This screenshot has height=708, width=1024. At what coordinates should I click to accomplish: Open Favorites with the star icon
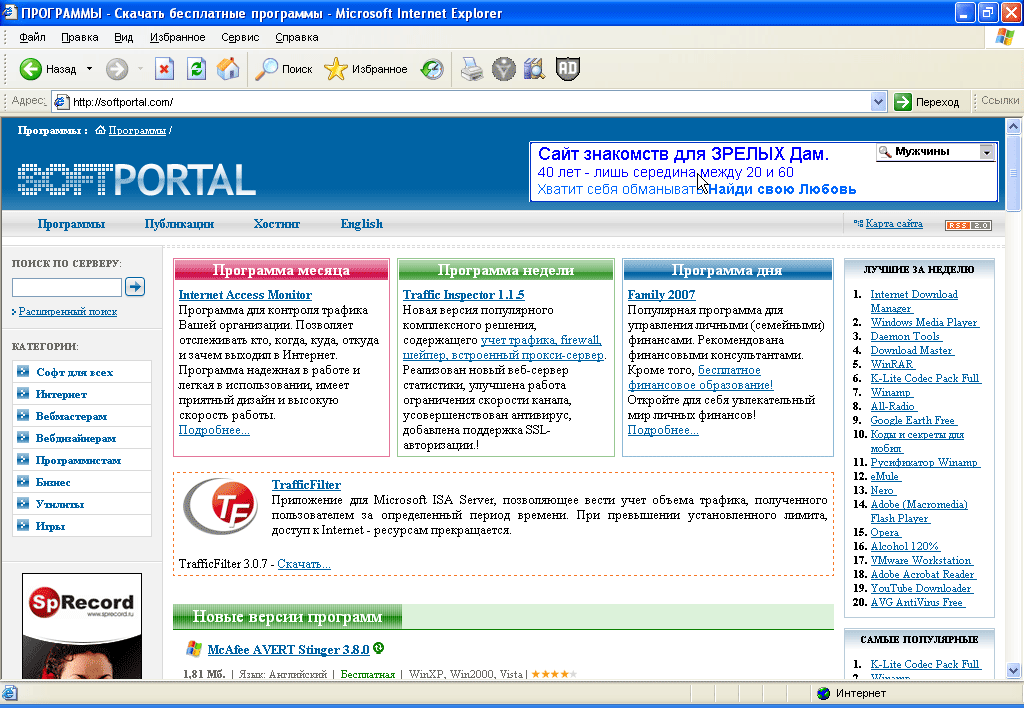336,69
